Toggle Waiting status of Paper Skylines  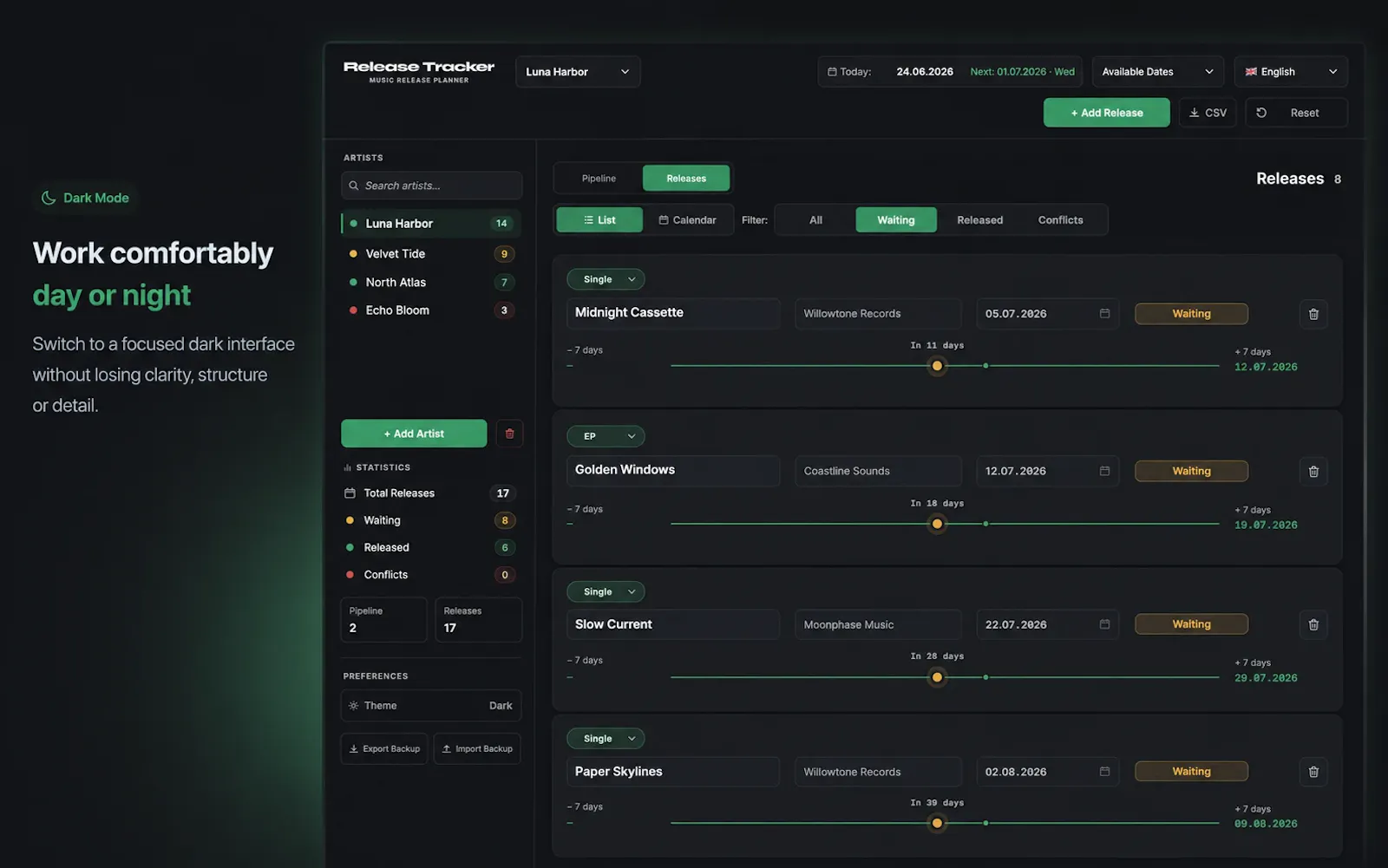pos(1191,772)
